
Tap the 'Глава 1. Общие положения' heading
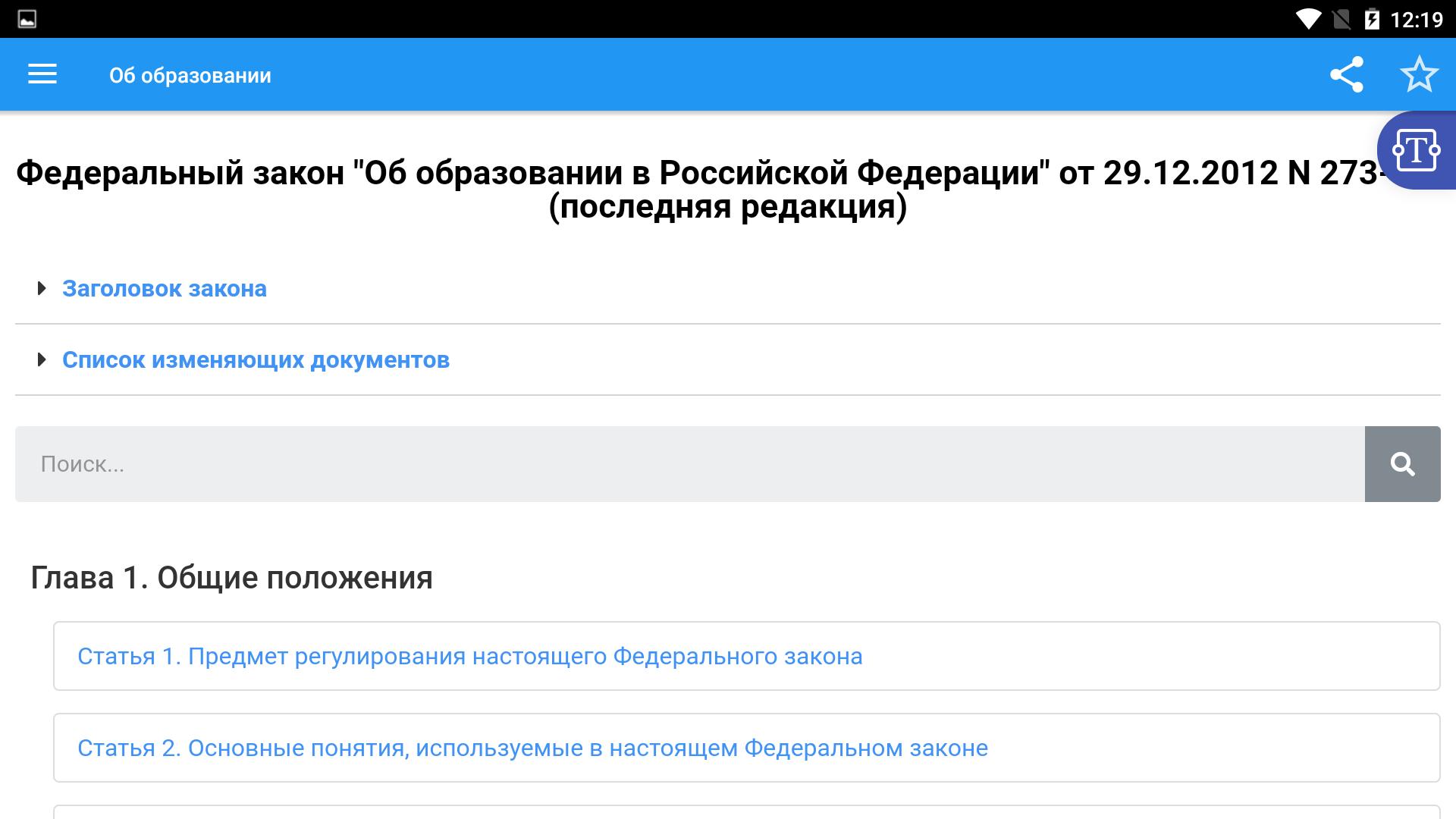[x=231, y=578]
